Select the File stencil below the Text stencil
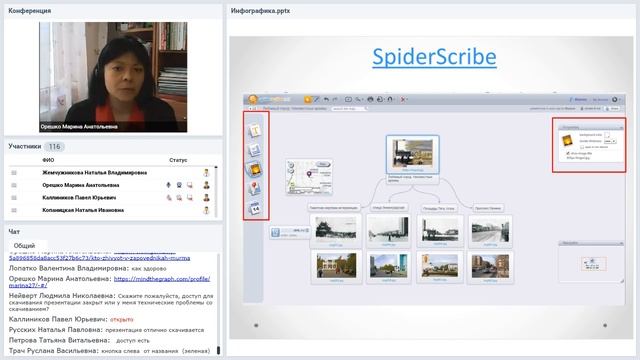 tap(255, 150)
